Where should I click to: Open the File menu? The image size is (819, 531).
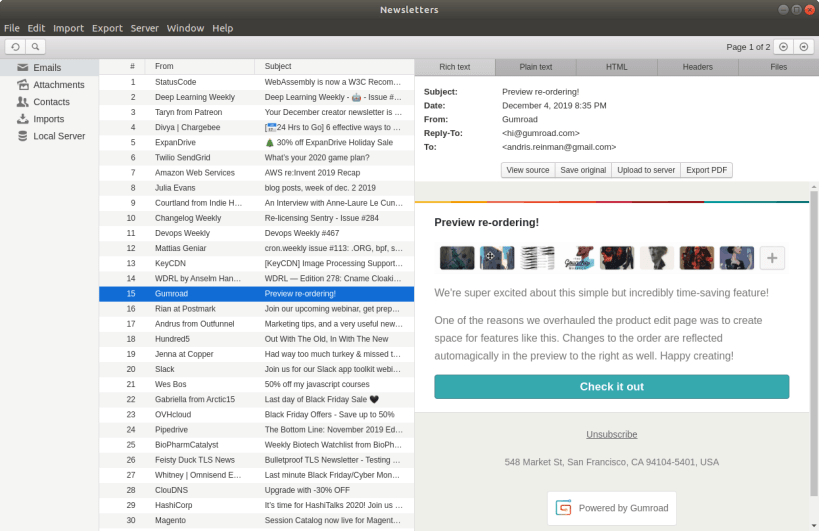[x=11, y=28]
